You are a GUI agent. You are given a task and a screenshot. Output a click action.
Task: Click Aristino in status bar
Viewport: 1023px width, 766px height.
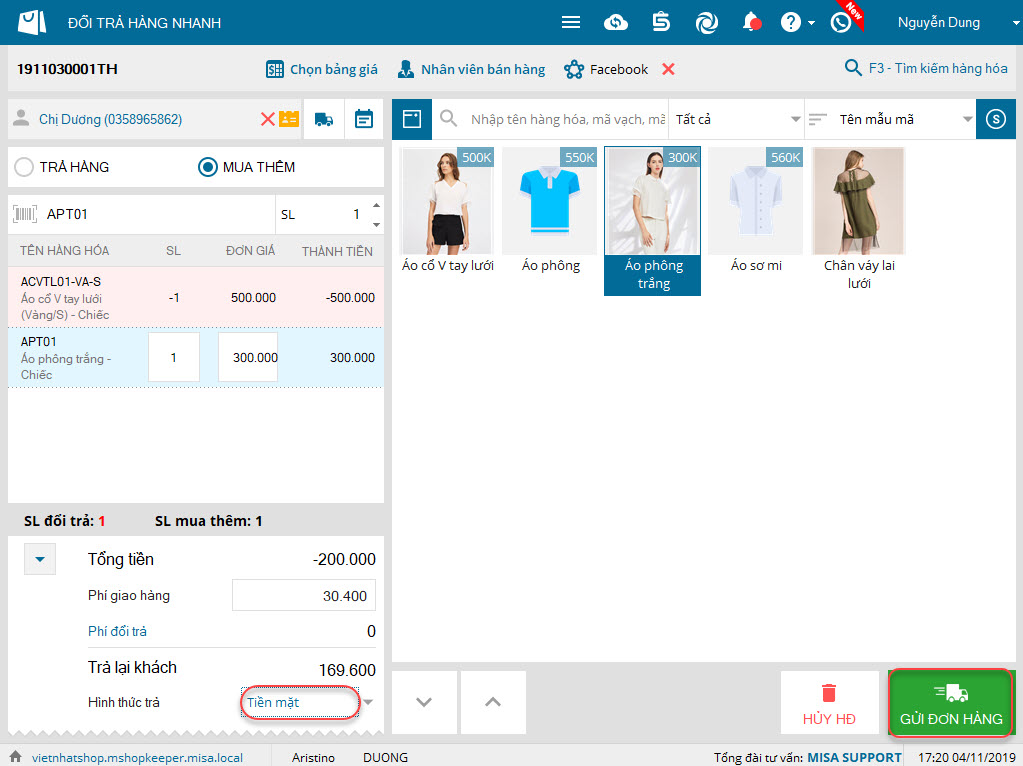pyautogui.click(x=313, y=758)
